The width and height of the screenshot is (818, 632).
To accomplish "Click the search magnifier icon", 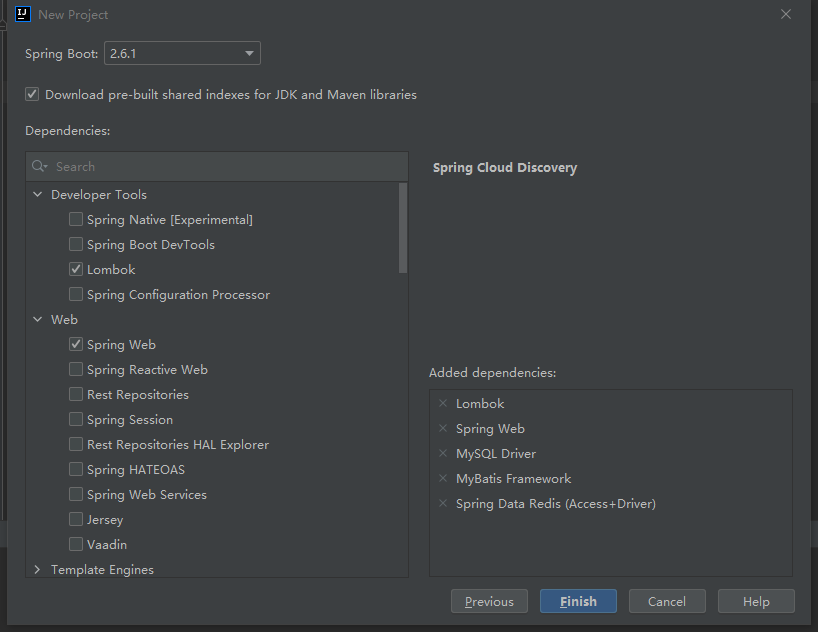I will coord(39,166).
